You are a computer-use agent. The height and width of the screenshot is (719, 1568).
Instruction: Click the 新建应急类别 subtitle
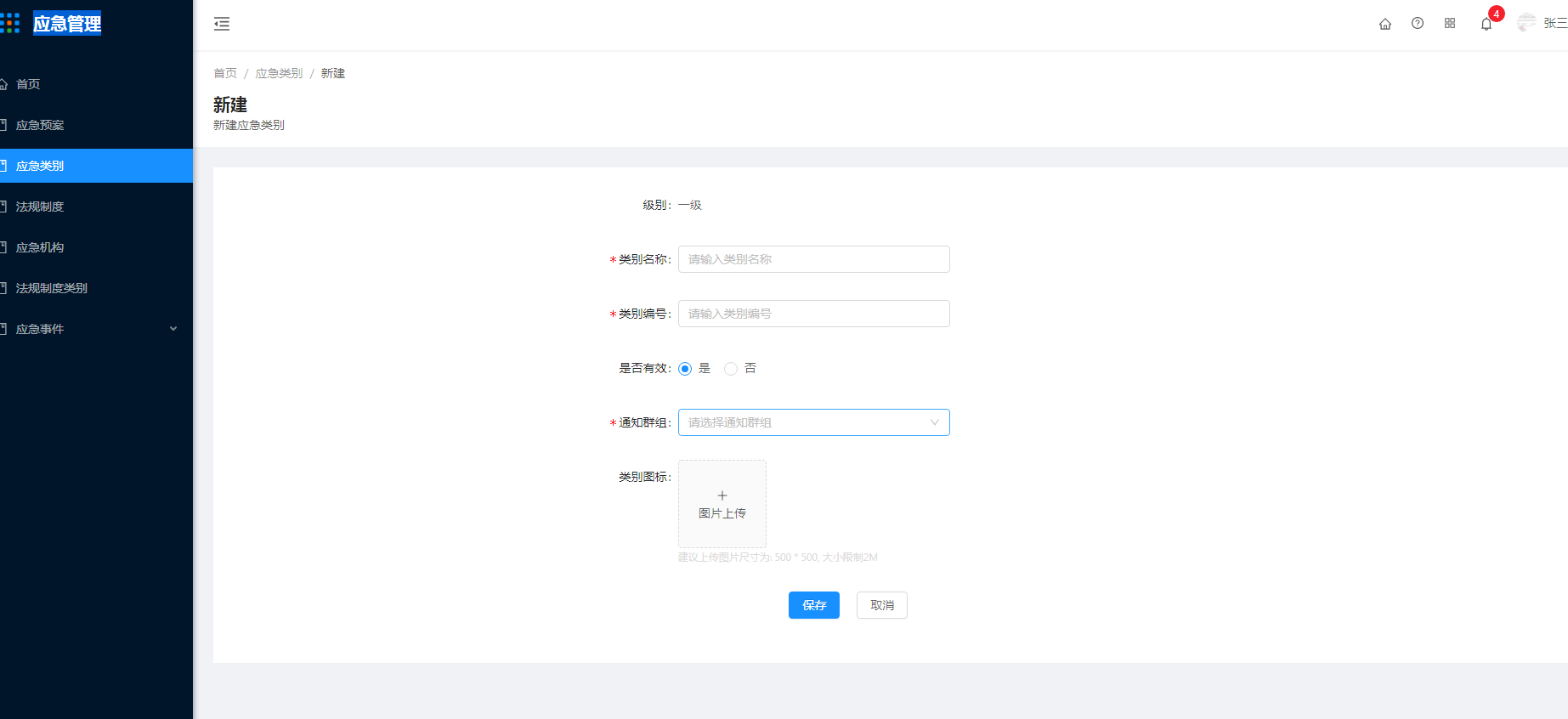tap(249, 125)
